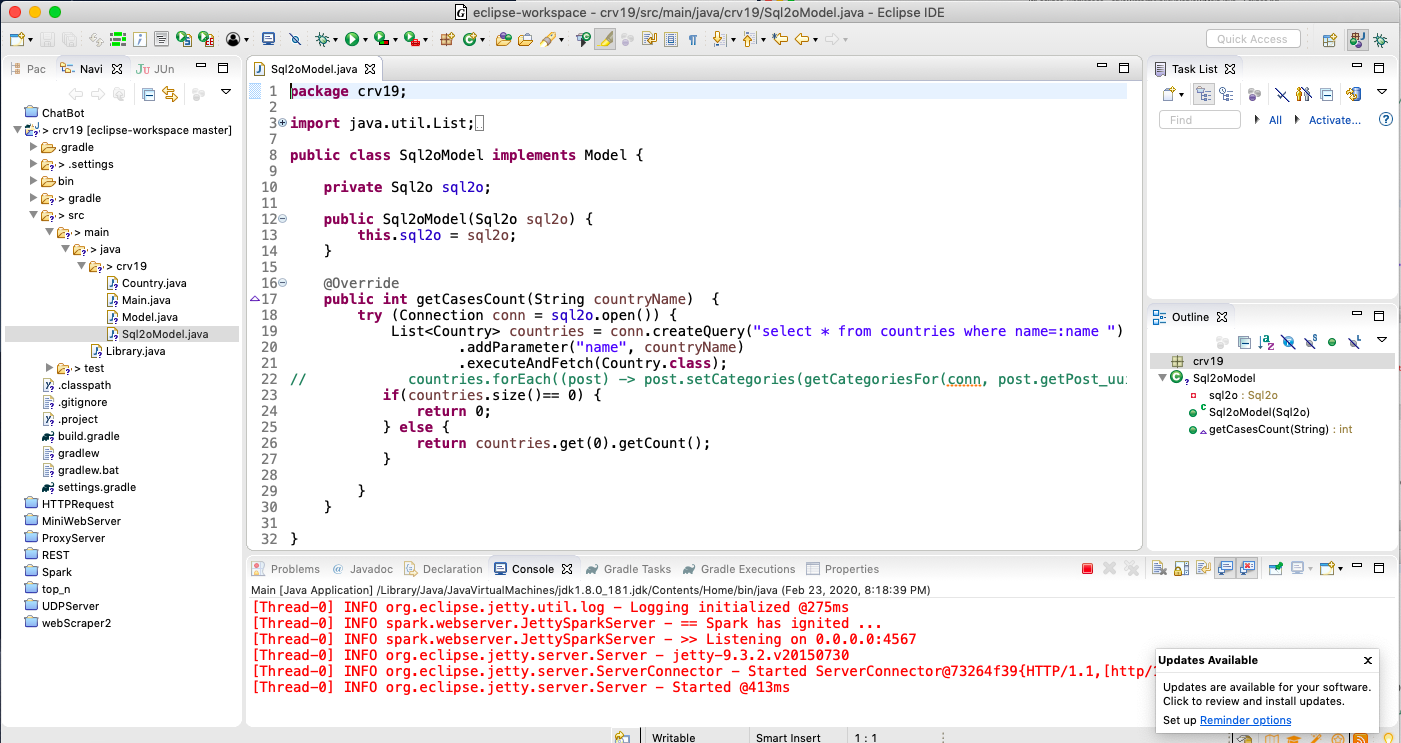Click the Quick Access search field
1401x743 pixels.
[x=1252, y=39]
